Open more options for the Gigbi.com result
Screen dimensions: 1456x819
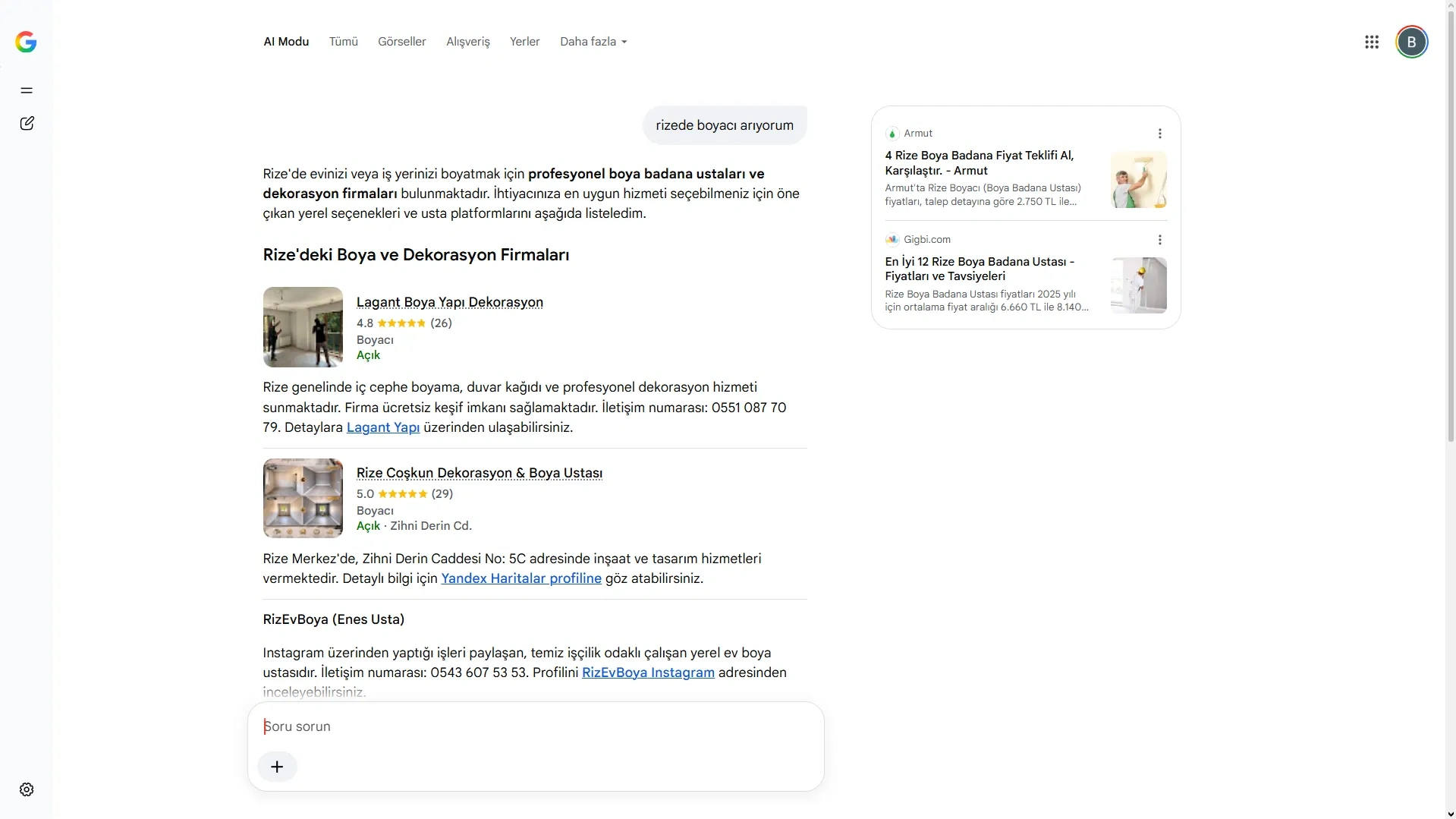click(1160, 240)
